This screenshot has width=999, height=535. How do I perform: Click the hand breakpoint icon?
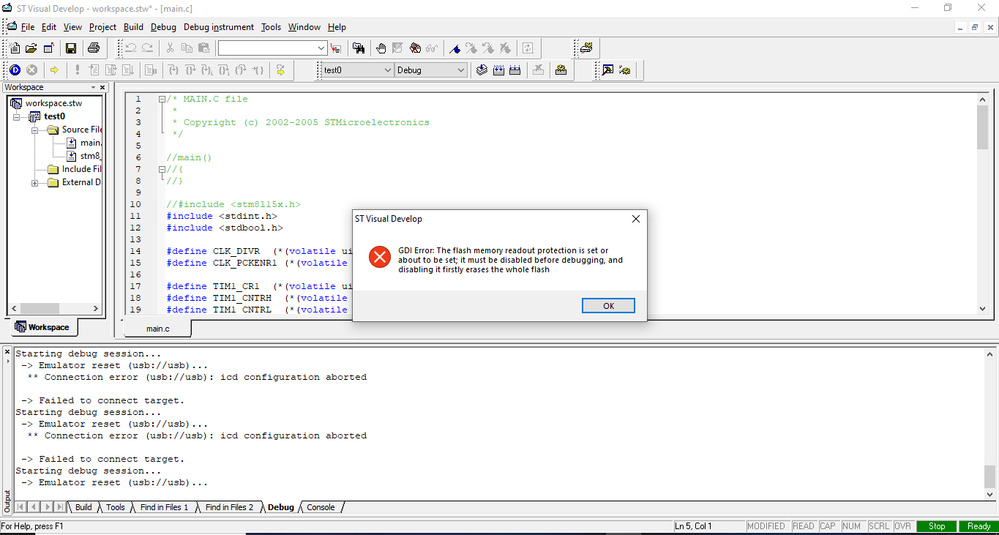click(381, 48)
